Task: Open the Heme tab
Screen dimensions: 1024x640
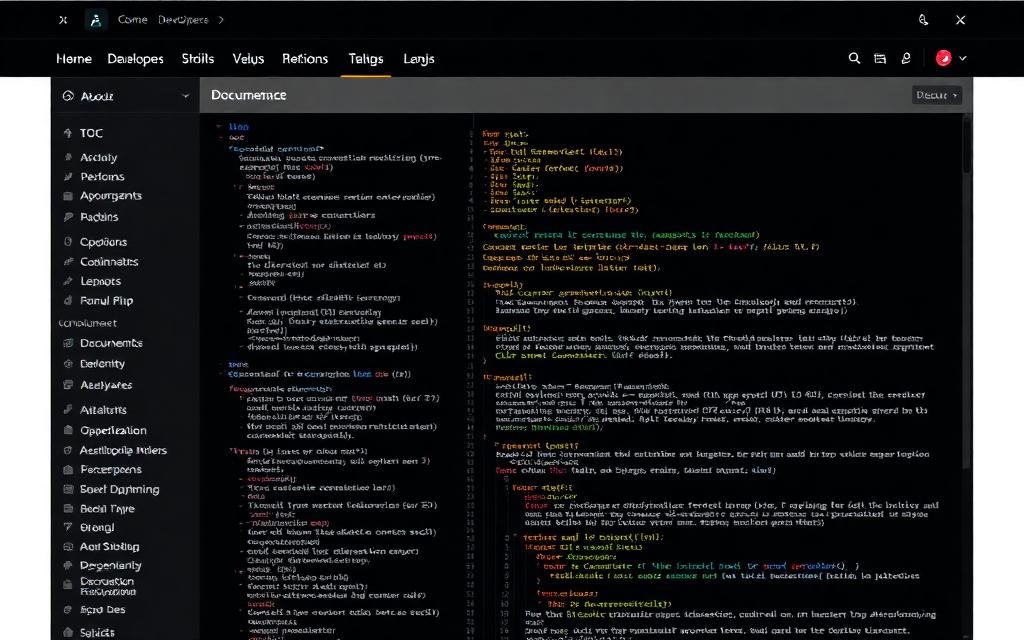Action: click(x=74, y=59)
